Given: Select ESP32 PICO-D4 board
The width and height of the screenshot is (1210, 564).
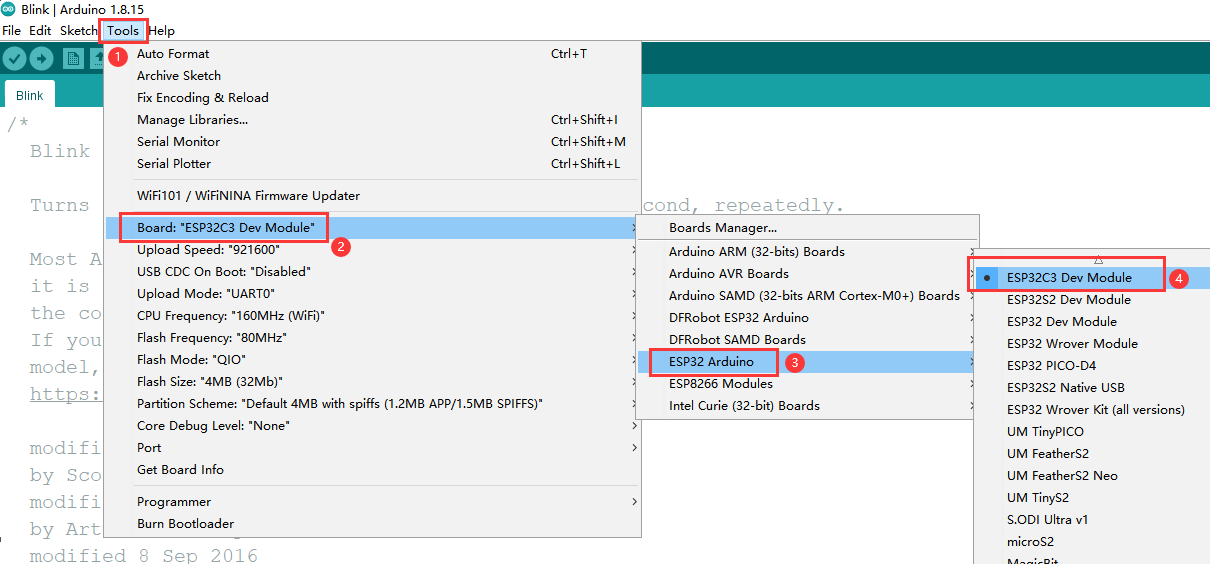Looking at the screenshot, I should tap(1092, 366).
